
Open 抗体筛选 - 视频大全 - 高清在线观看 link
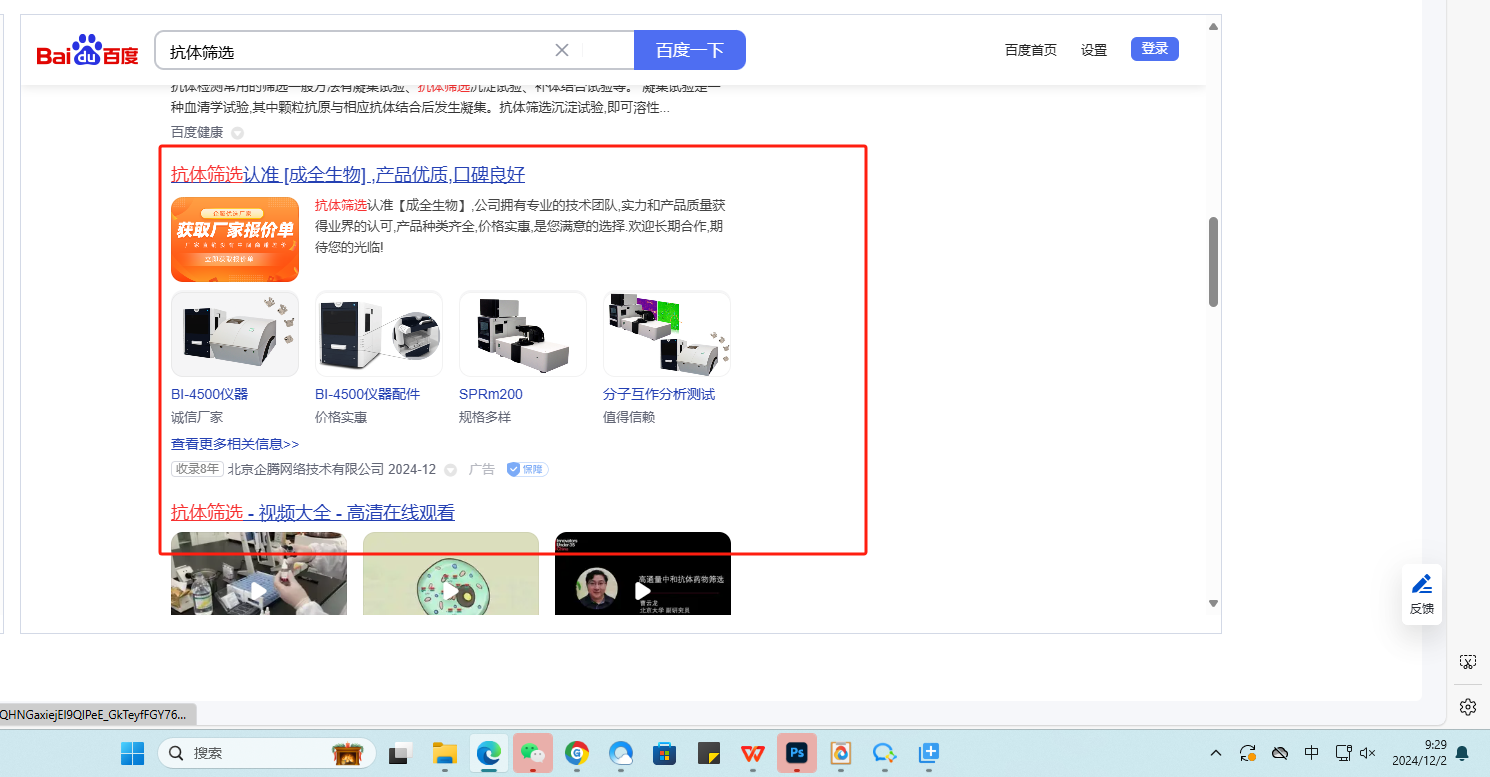click(313, 513)
